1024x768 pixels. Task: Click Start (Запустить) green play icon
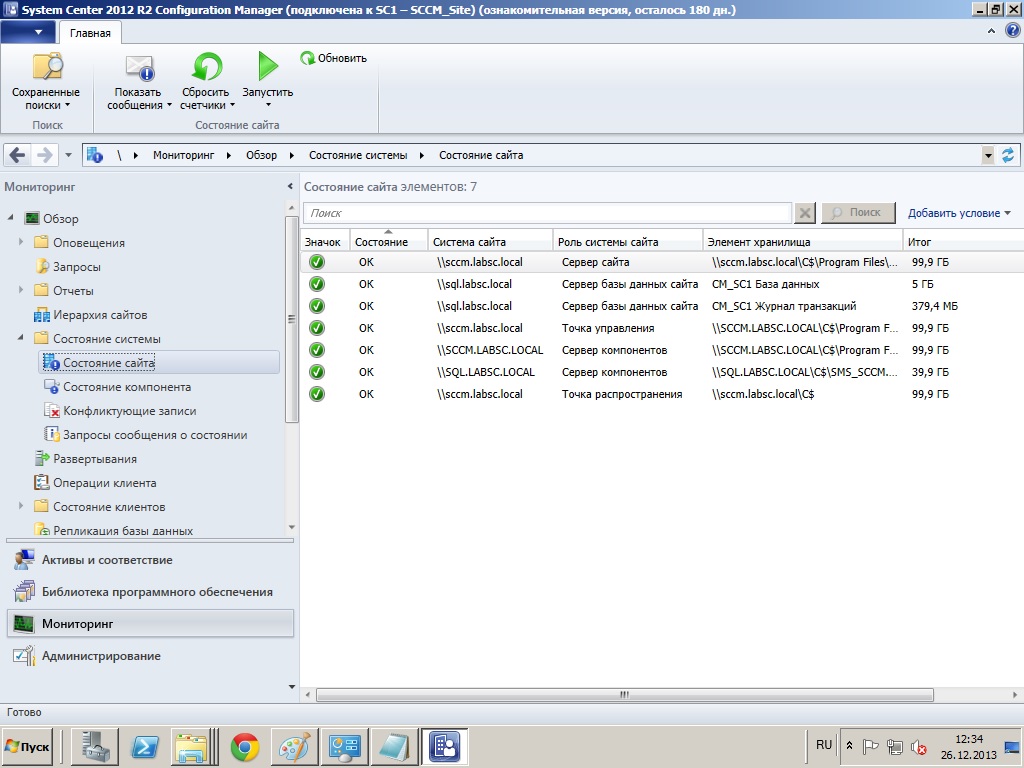click(x=268, y=66)
